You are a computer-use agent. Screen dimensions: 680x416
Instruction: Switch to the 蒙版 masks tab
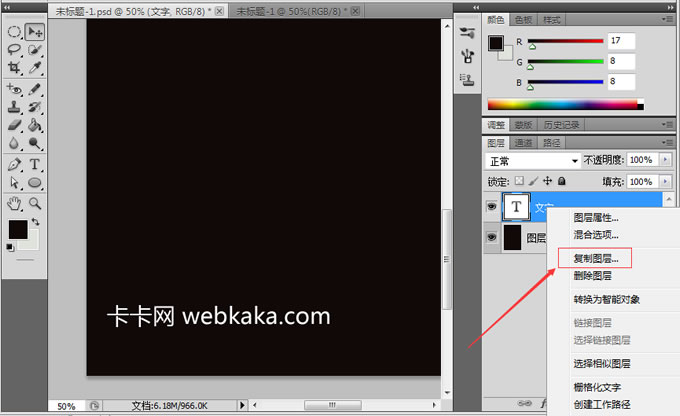pos(523,125)
